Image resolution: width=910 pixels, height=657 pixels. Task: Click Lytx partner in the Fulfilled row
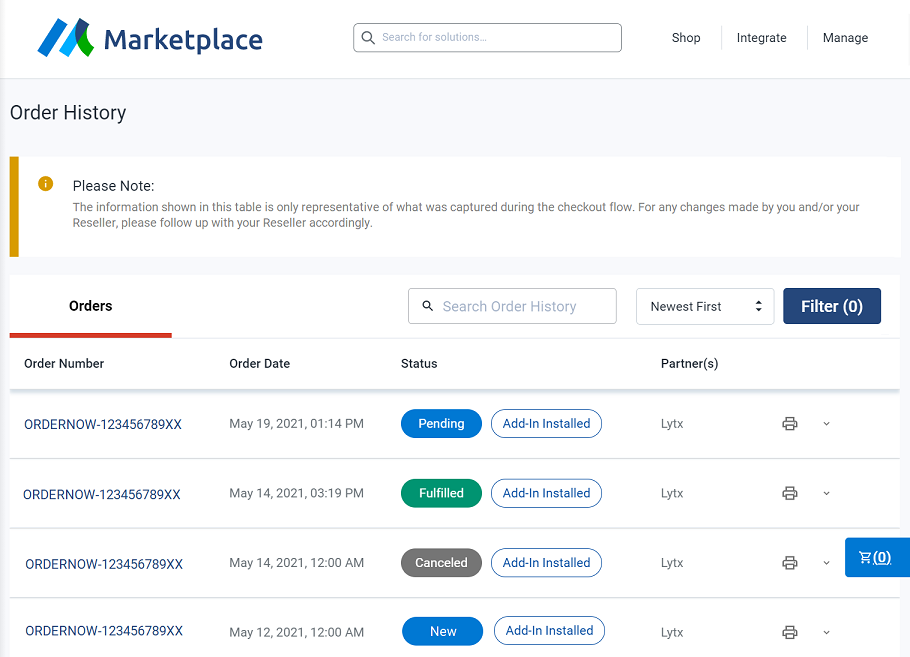tap(672, 493)
